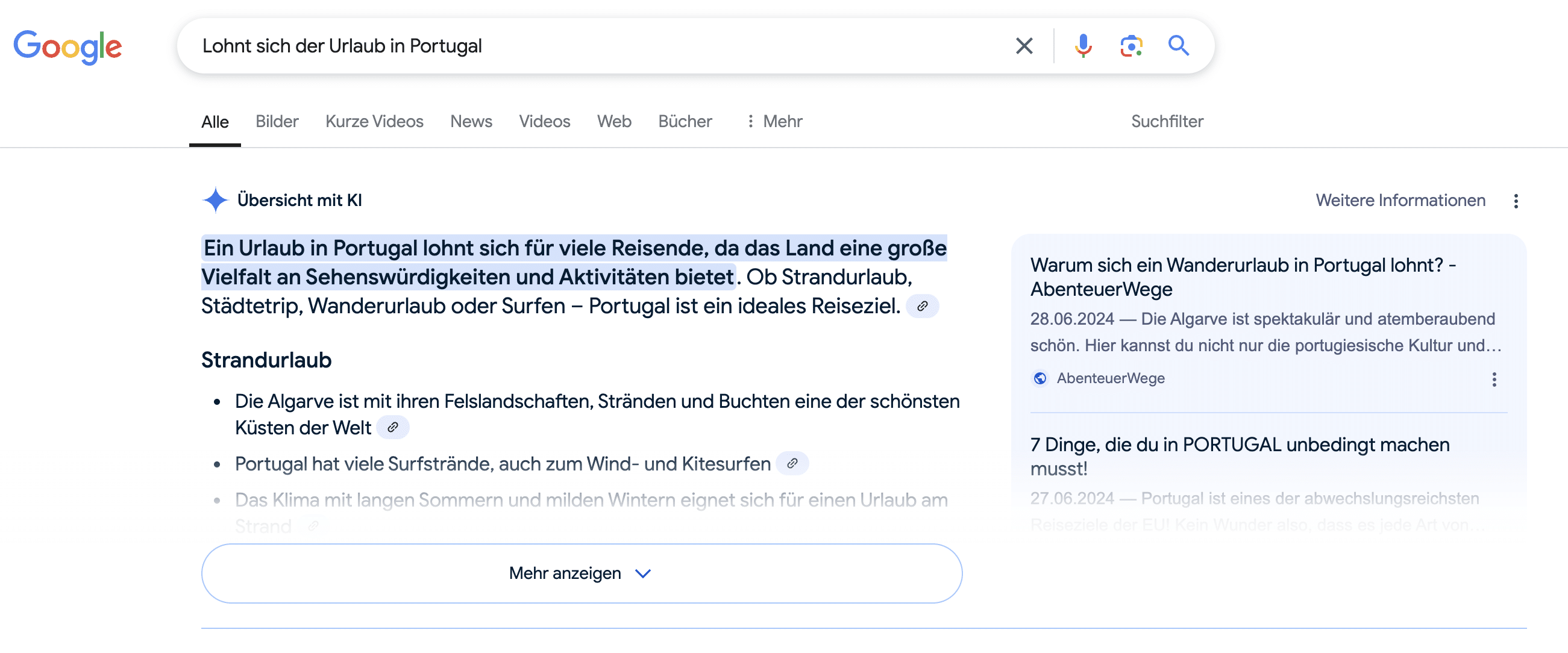
Task: Click the AbenteuerWege globe favicon
Action: [x=1040, y=378]
